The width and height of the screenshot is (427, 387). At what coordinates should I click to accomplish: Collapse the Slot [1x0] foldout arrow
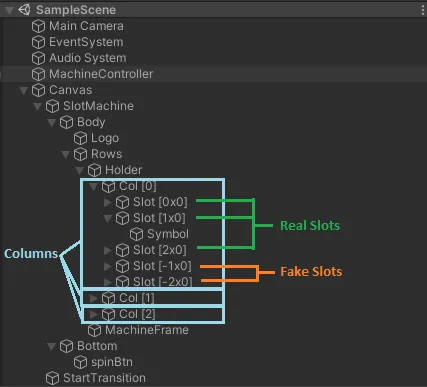click(x=107, y=218)
